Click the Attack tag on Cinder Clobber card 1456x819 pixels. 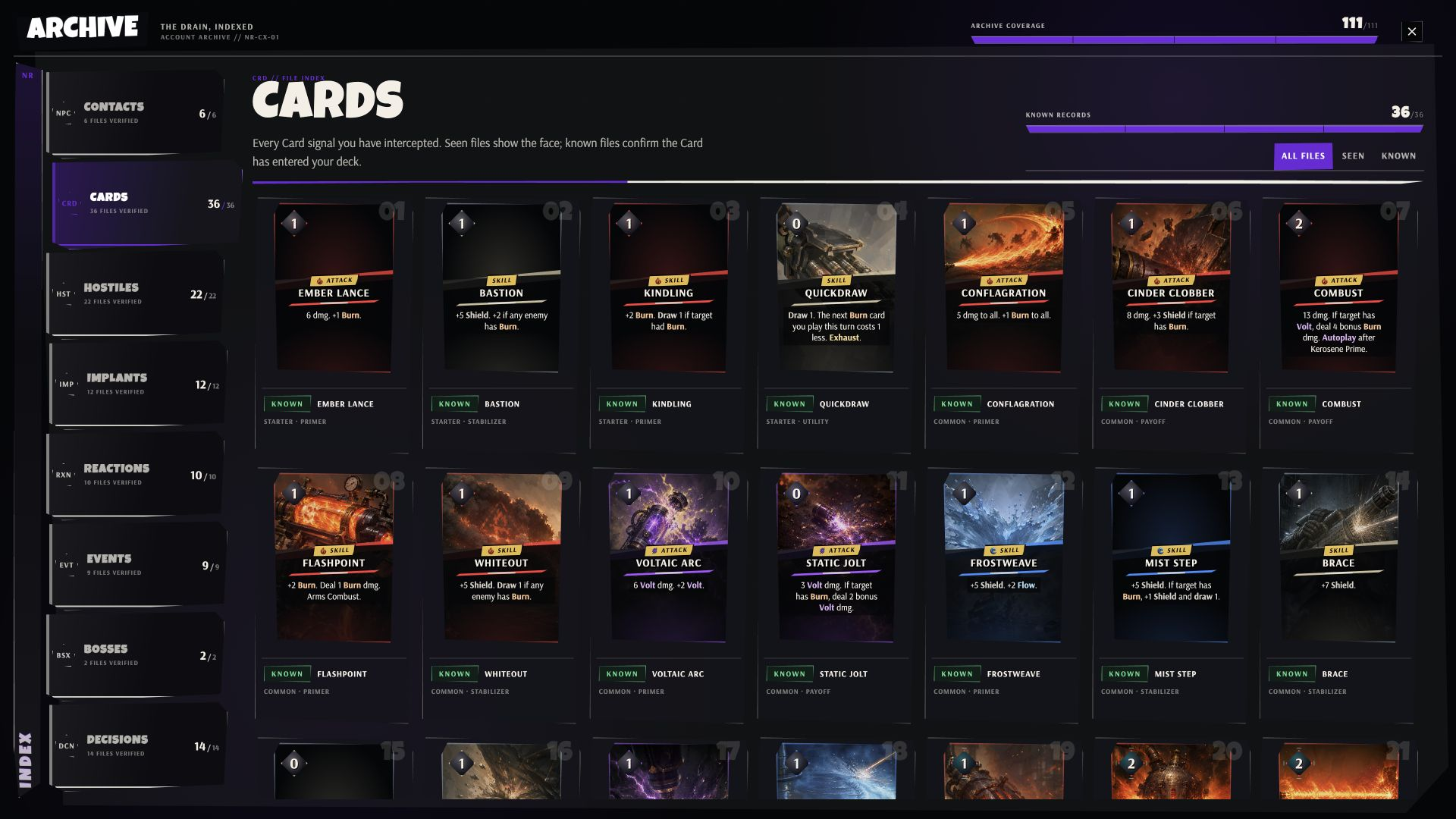click(x=1171, y=281)
